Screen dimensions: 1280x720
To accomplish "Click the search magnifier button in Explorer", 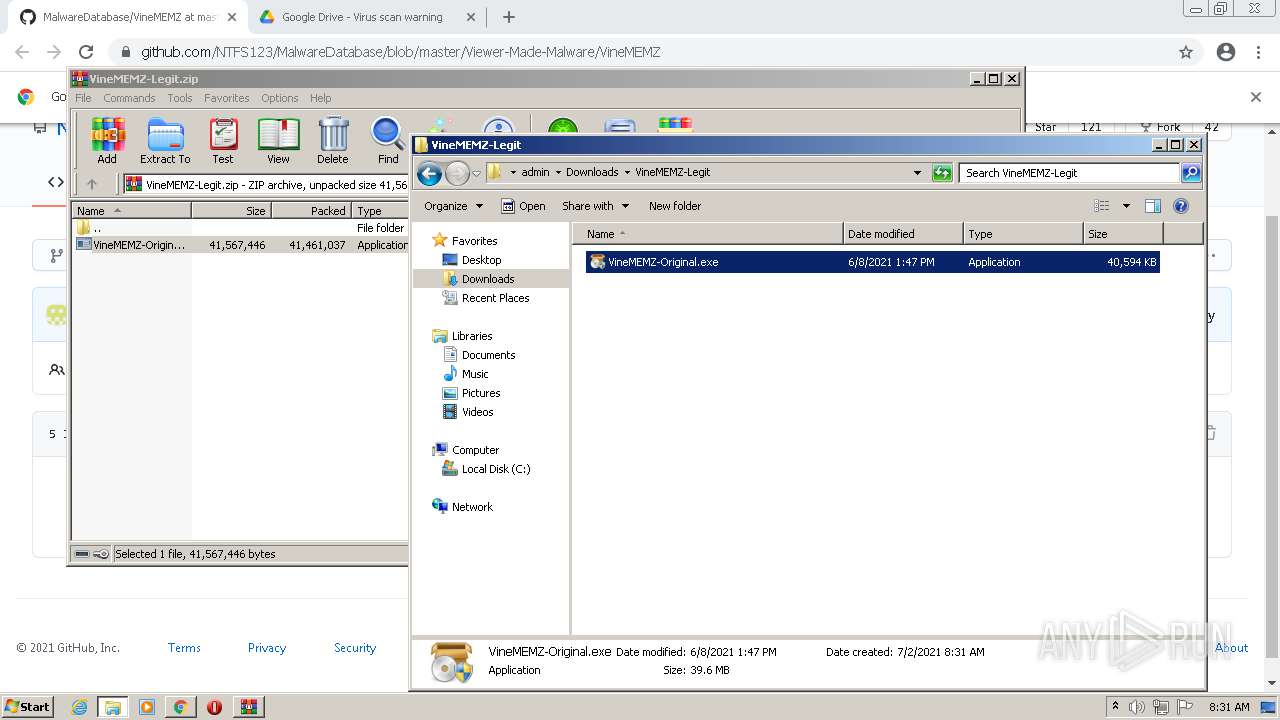I will [1190, 173].
